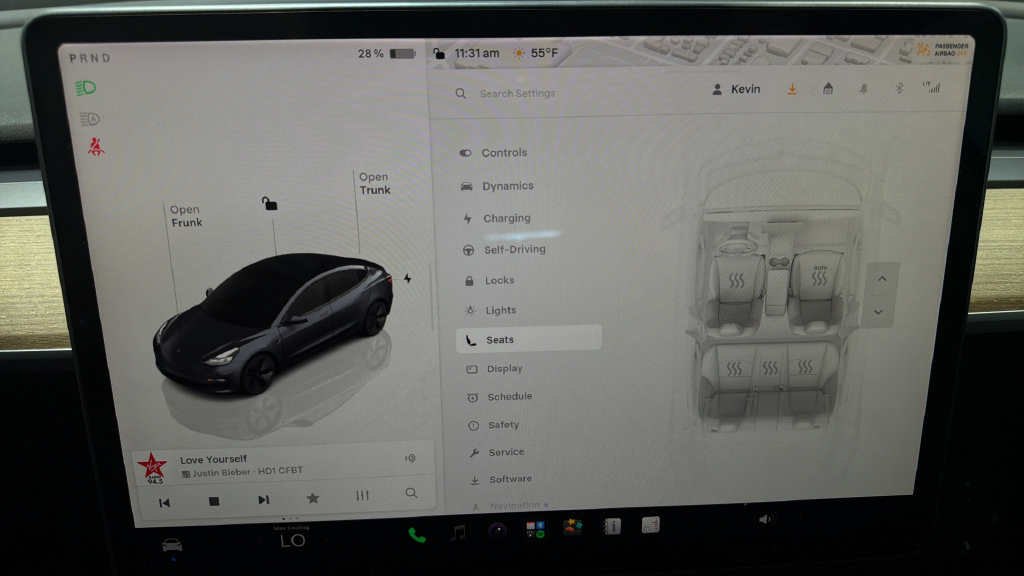Open the Dynamics settings menu
1024x576 pixels.
click(x=497, y=186)
